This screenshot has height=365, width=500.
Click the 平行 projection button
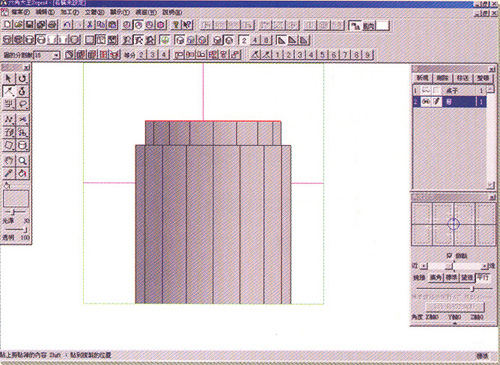[x=483, y=277]
